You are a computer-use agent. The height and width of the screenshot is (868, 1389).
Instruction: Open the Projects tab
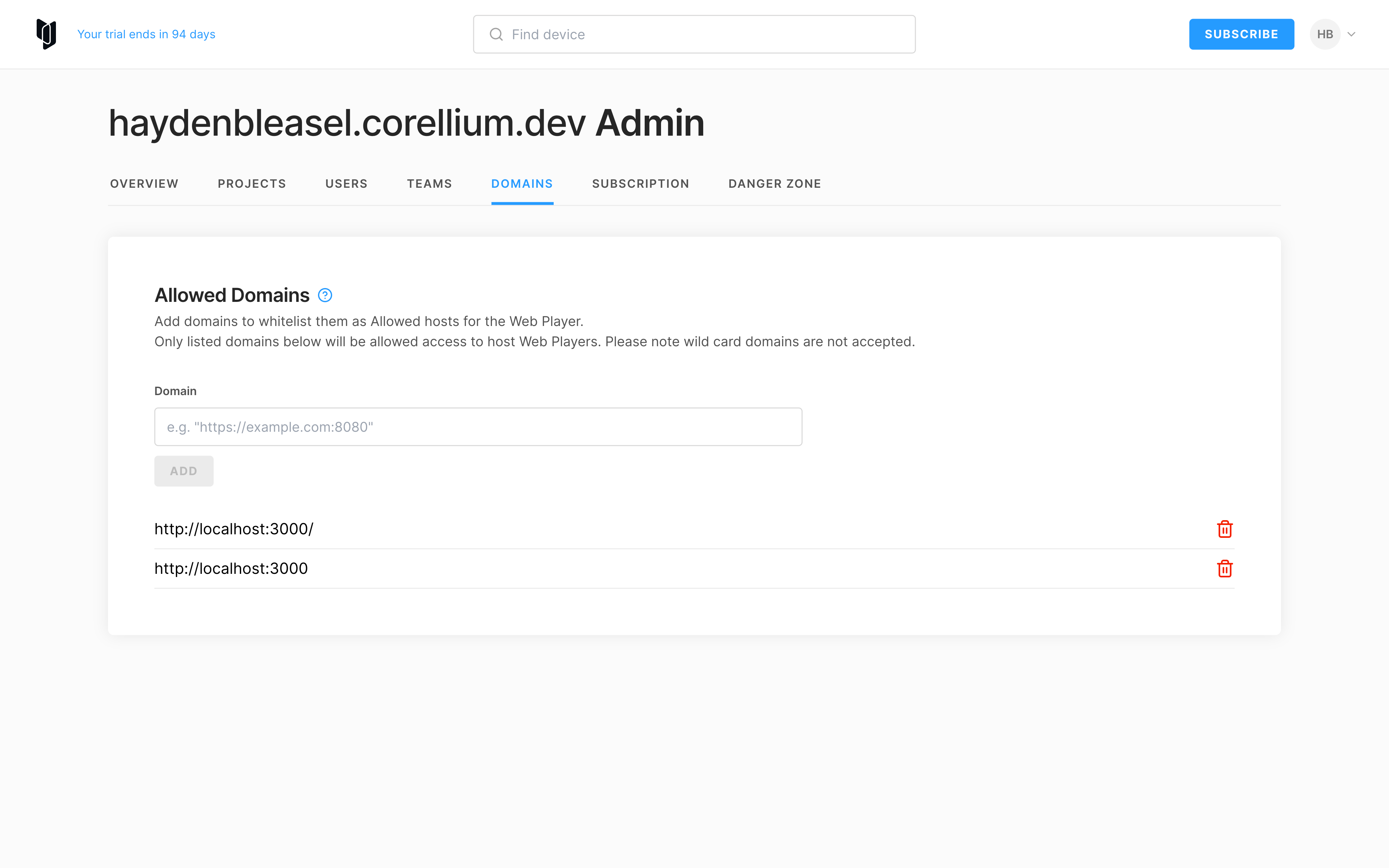[x=251, y=184]
